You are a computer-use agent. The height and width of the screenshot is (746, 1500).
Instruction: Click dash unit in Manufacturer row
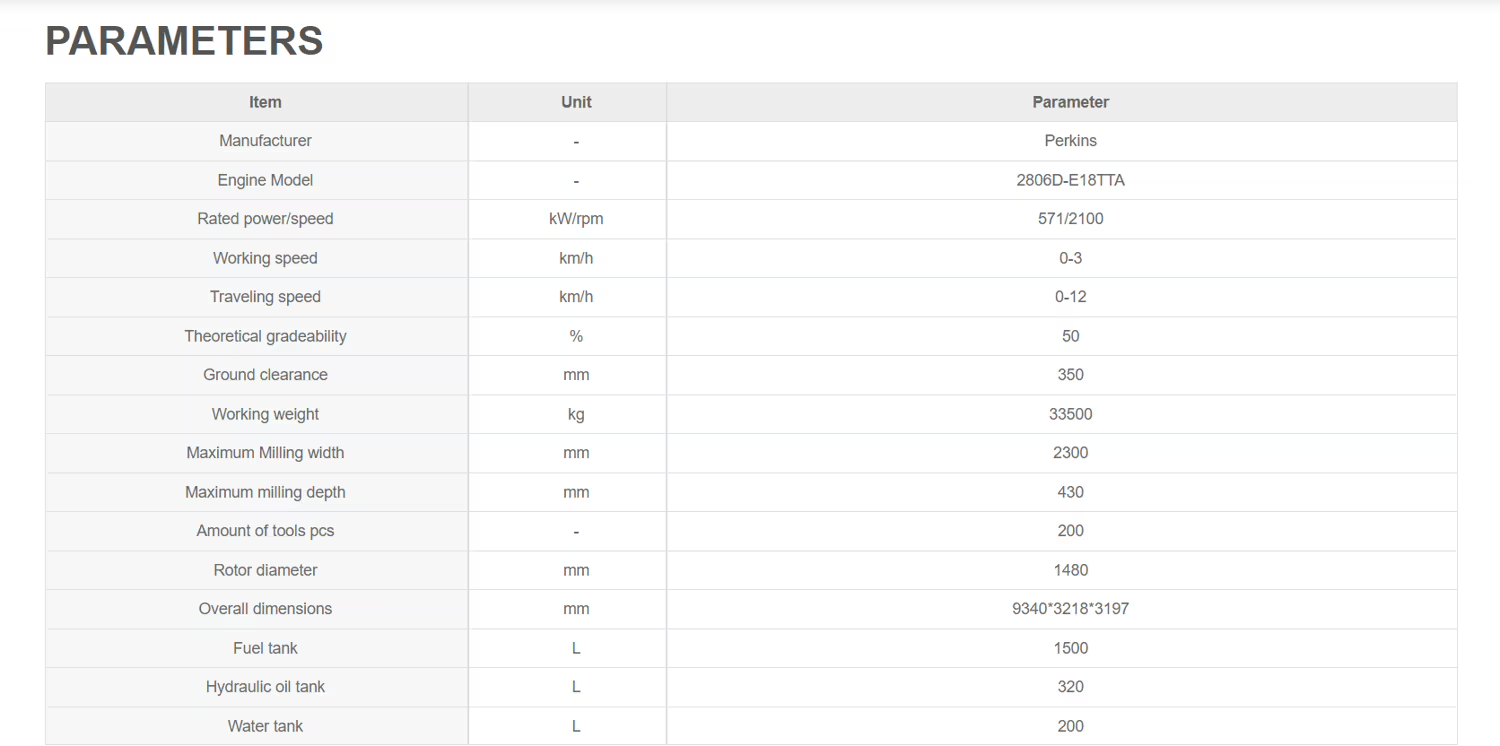[576, 142]
